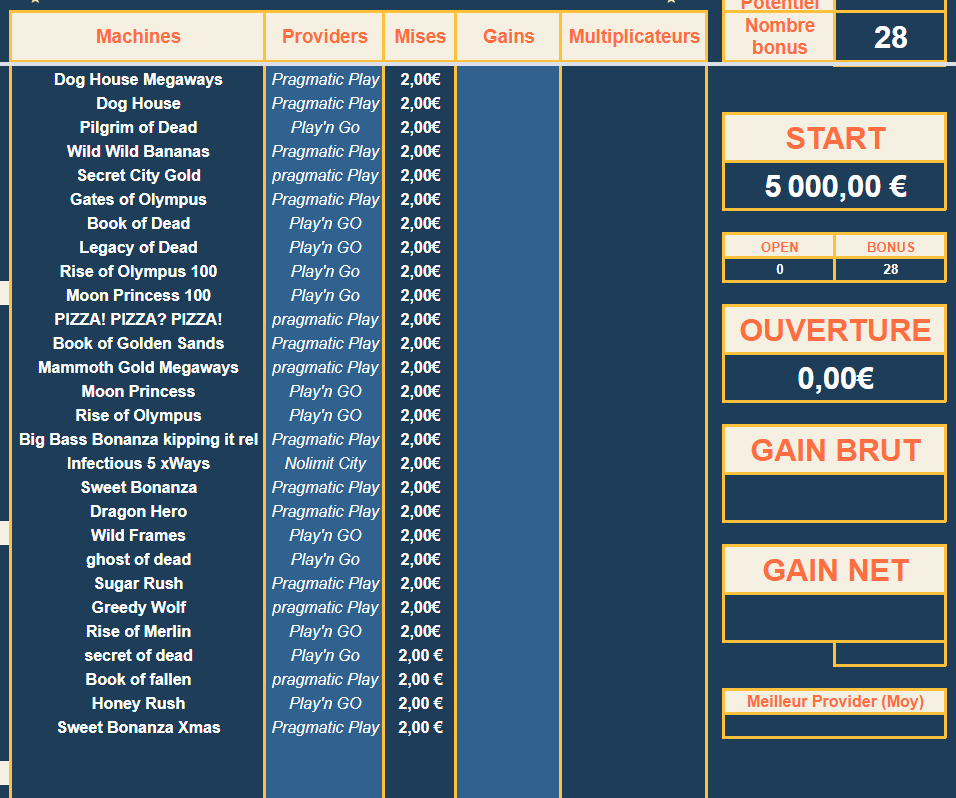The height and width of the screenshot is (798, 956).
Task: Click the Honey Rush cell
Action: (138, 704)
